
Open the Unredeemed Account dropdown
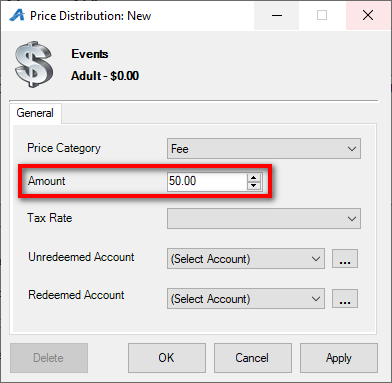click(x=246, y=259)
